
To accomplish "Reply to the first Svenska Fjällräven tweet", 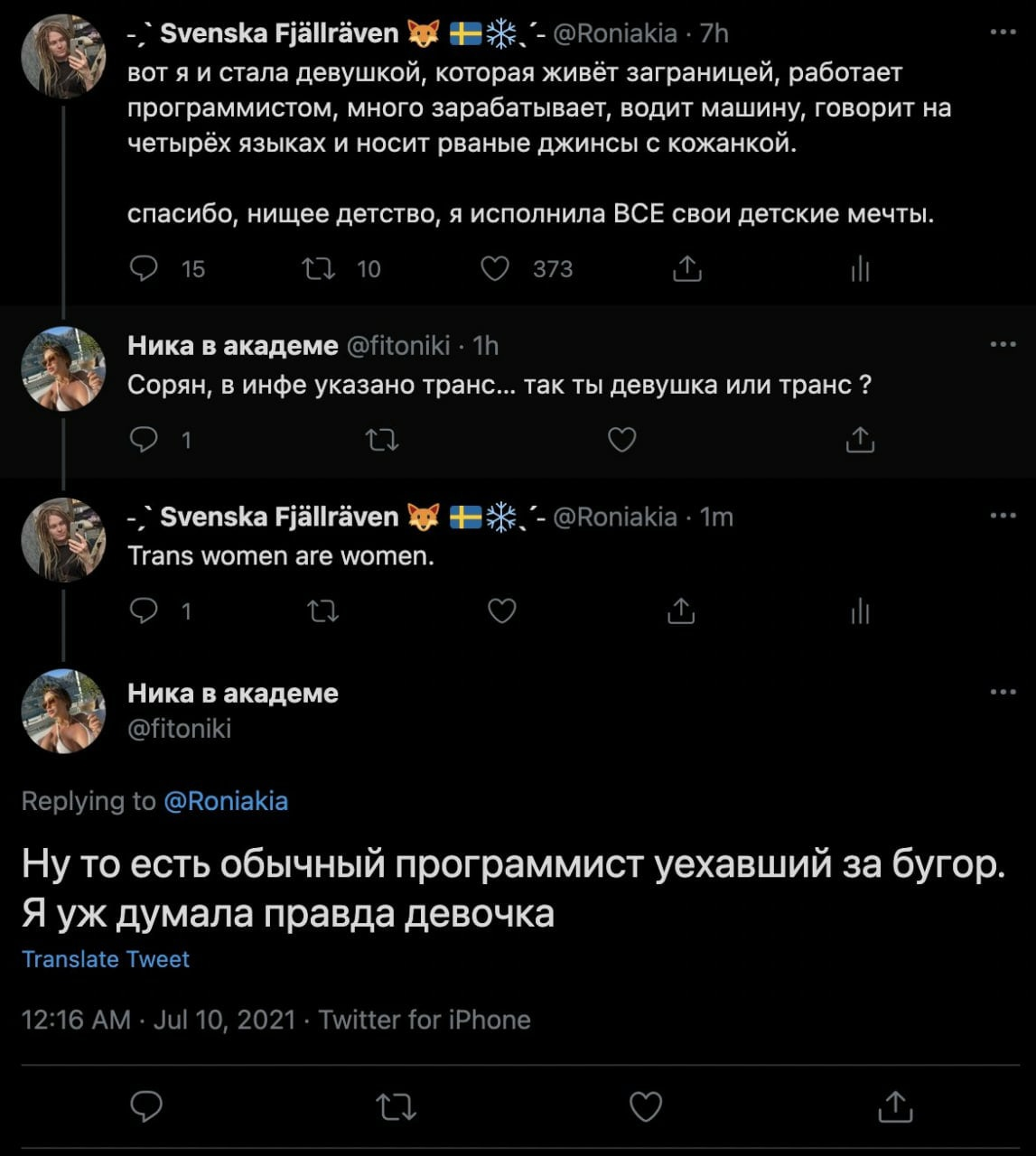I will pos(145,268).
